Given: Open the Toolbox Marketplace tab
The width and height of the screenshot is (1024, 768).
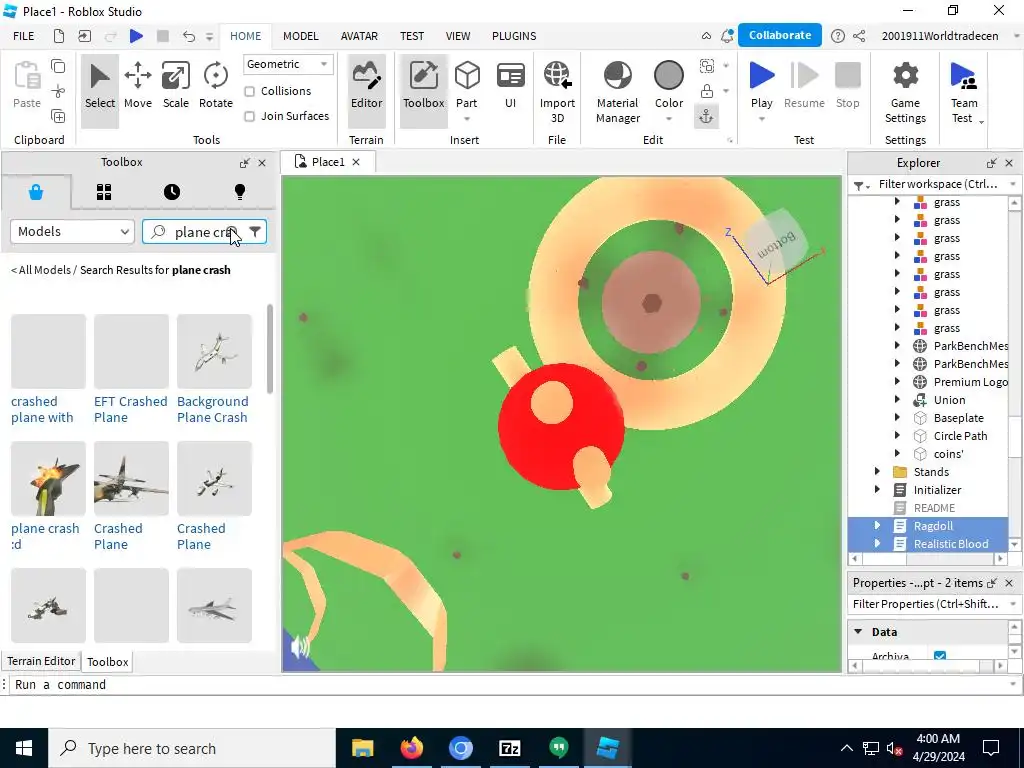Looking at the screenshot, I should click(x=36, y=192).
